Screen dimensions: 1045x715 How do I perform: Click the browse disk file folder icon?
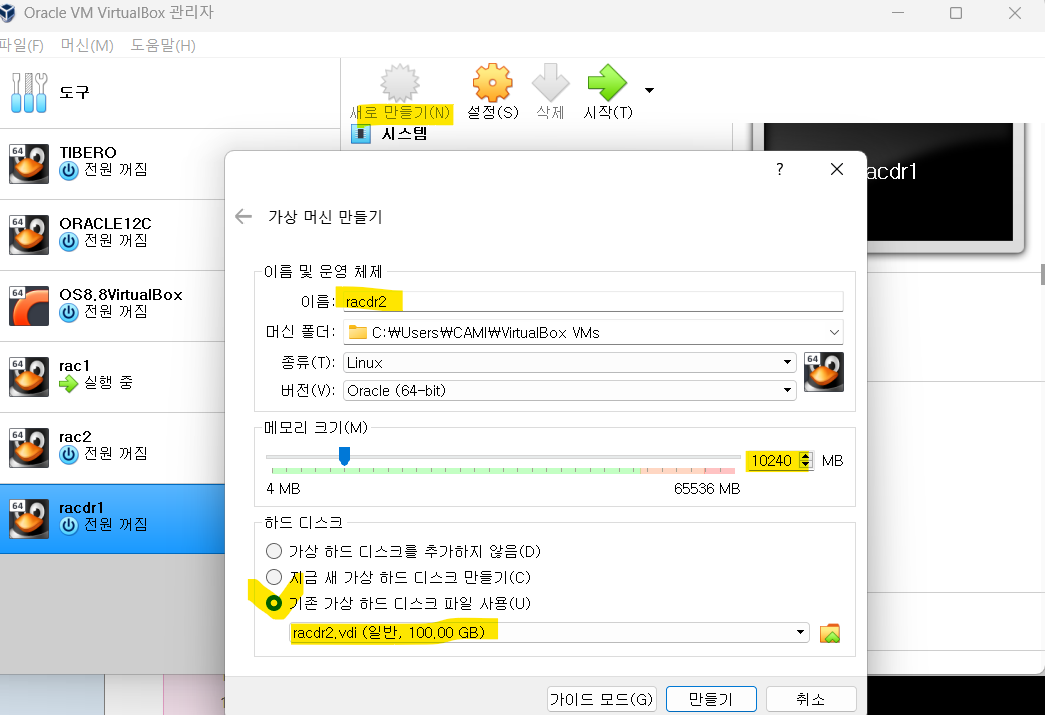(x=830, y=633)
